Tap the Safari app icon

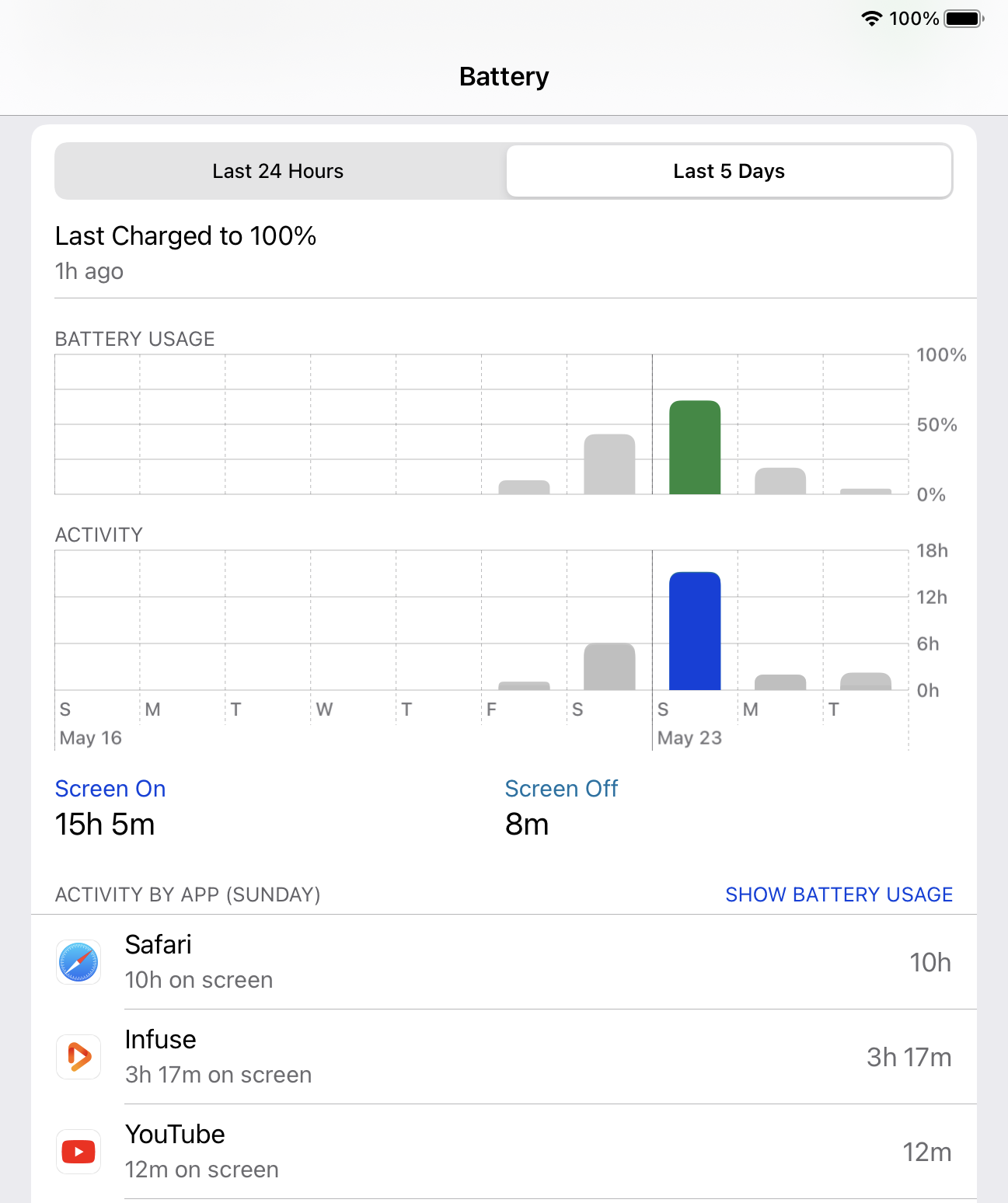click(x=78, y=962)
